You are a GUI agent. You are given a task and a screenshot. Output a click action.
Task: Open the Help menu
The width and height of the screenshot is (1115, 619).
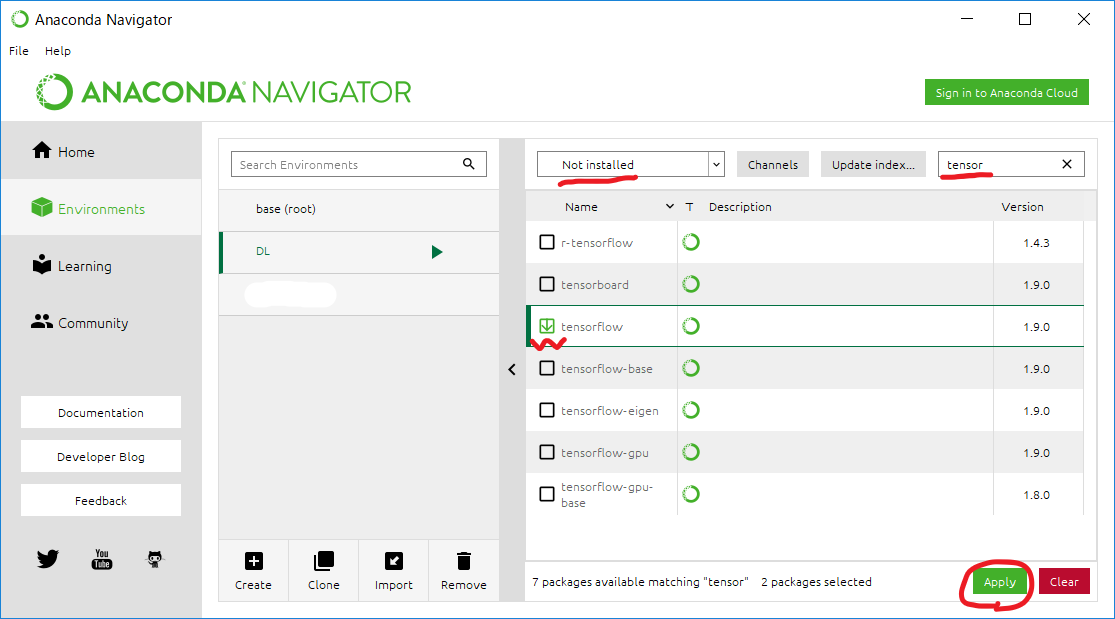[57, 51]
